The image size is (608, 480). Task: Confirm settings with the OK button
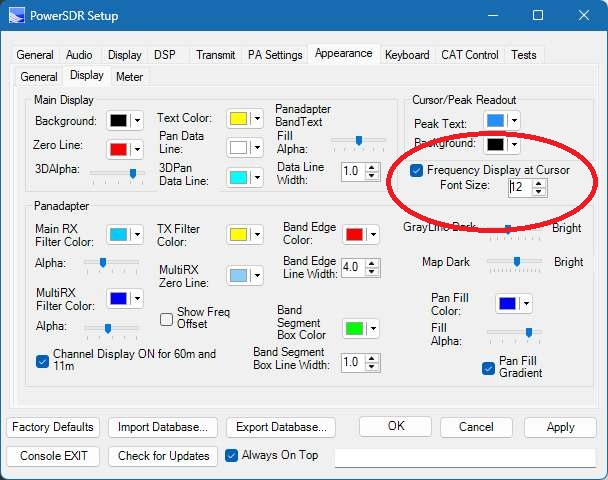click(x=396, y=426)
